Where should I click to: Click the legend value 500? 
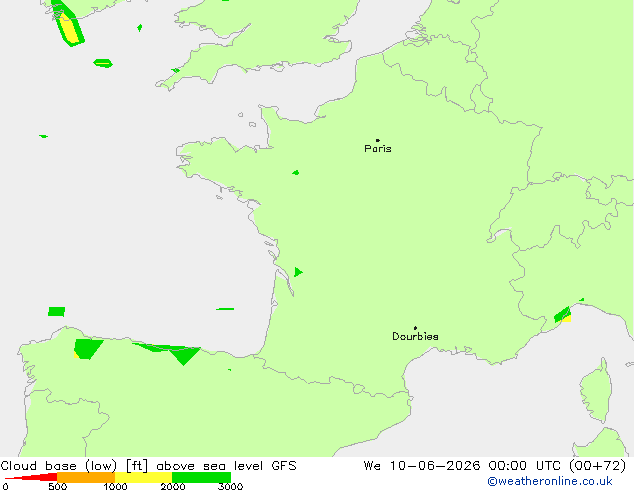click(57, 486)
